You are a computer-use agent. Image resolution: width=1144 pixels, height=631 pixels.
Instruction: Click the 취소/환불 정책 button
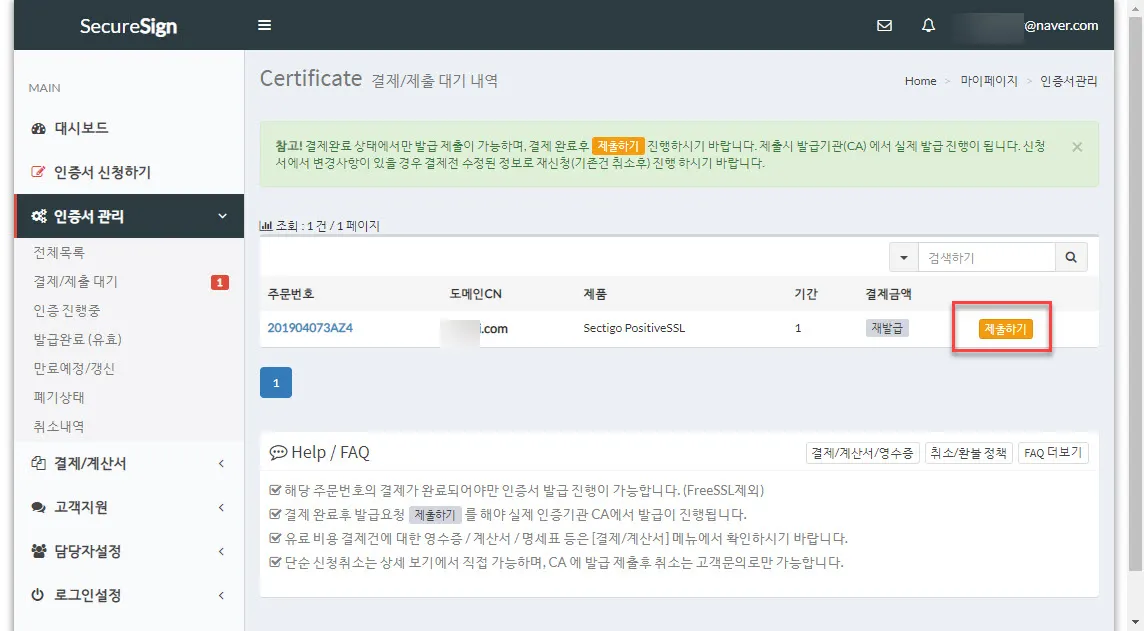[x=969, y=453]
